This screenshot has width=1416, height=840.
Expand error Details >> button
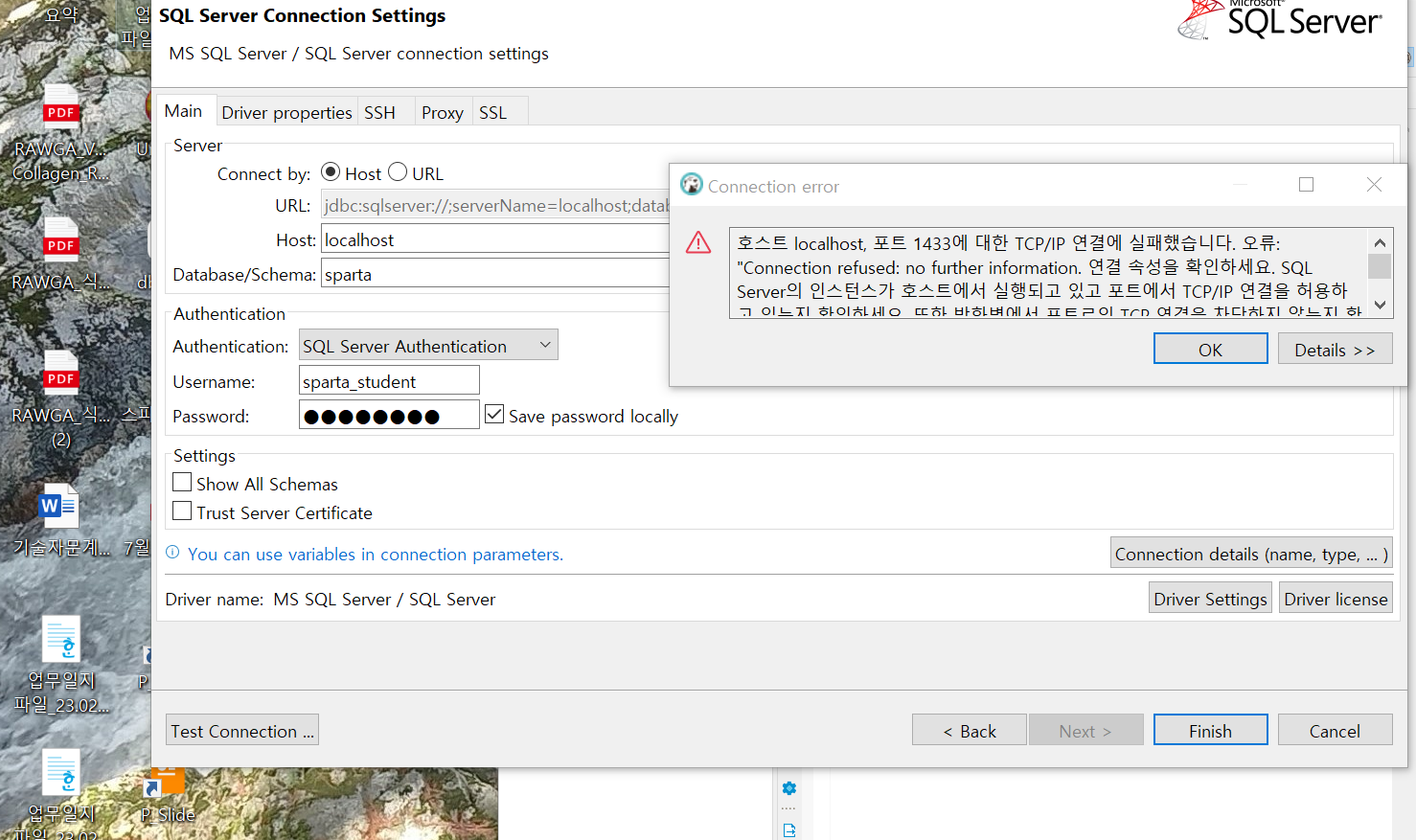coord(1336,350)
